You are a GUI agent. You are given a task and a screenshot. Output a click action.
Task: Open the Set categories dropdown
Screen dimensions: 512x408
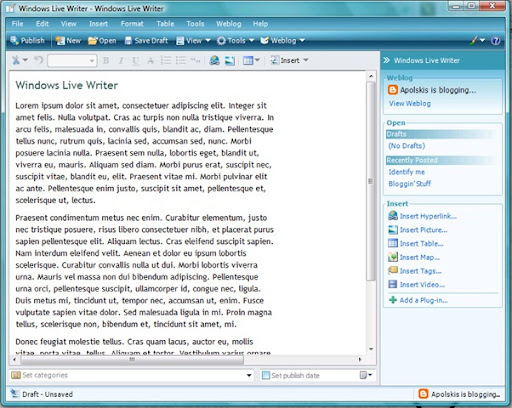coord(249,375)
